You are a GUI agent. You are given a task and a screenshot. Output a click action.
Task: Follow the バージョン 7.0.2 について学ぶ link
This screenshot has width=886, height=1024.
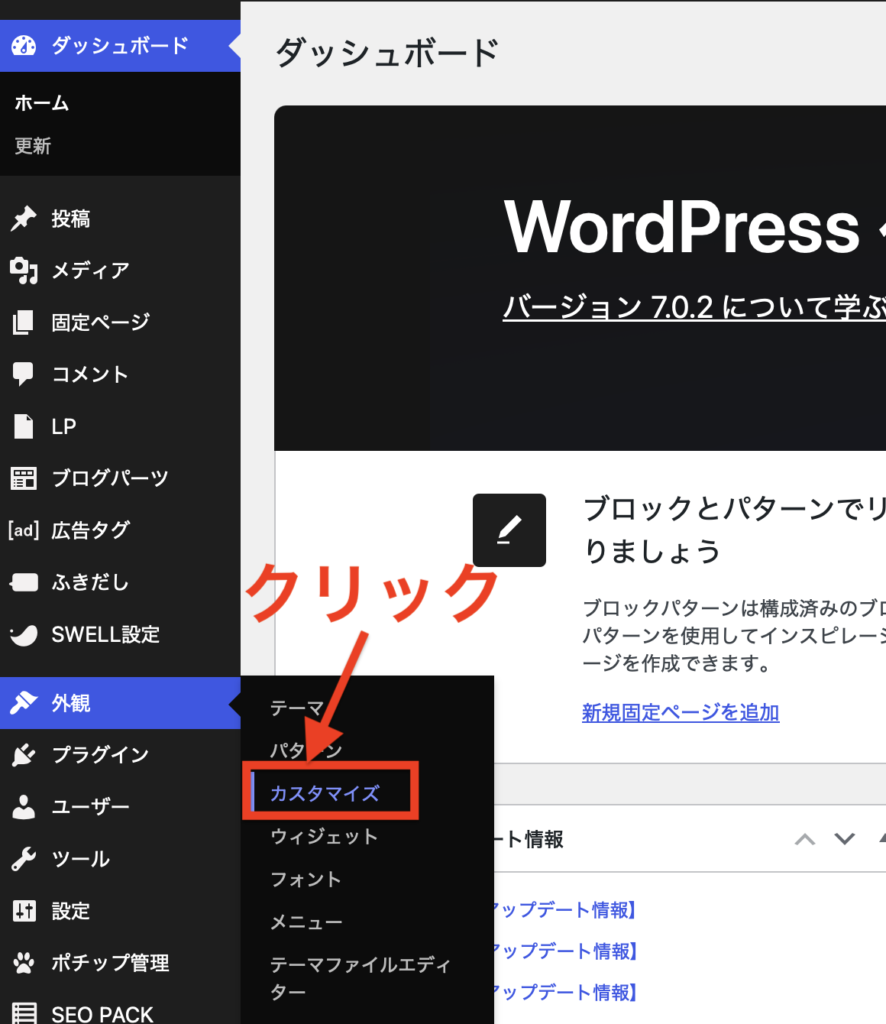pyautogui.click(x=694, y=307)
